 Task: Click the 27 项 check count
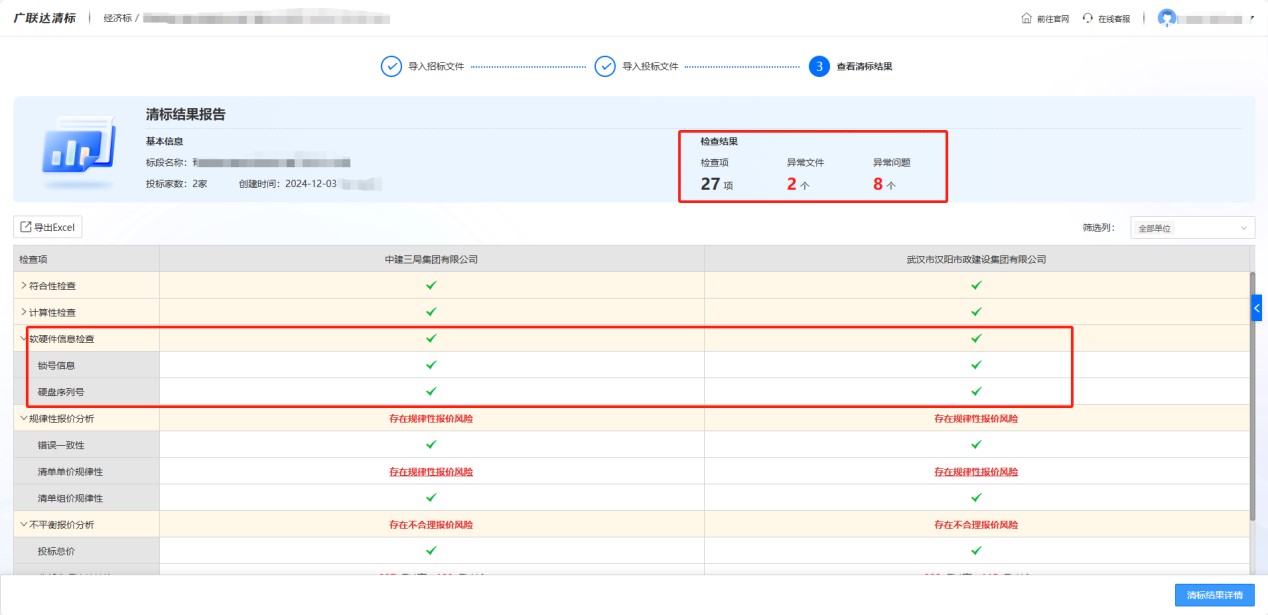click(717, 184)
